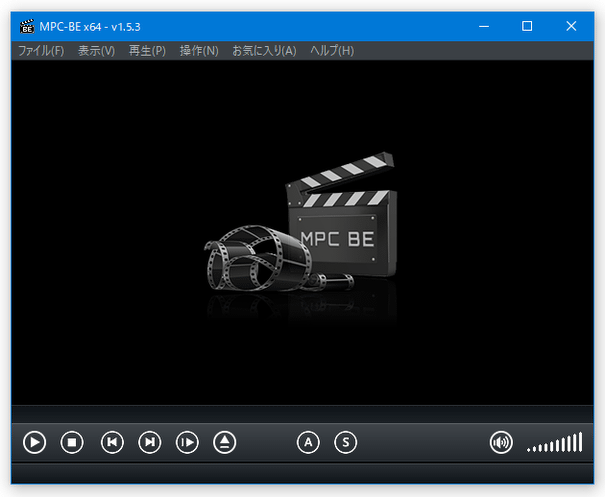
Task: Open subtitle selector (S icon)
Action: (x=345, y=442)
